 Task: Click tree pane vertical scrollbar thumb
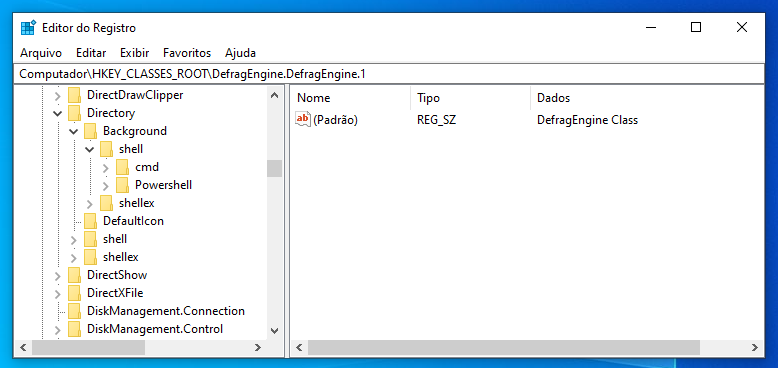[274, 169]
